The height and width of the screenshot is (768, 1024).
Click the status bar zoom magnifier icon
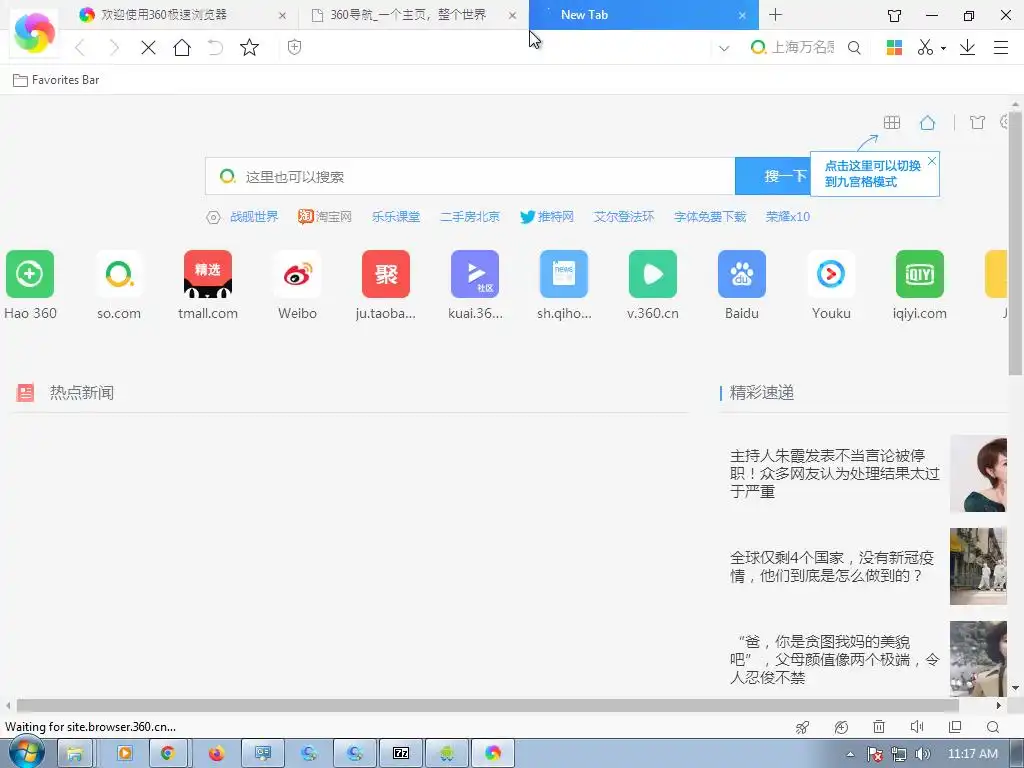click(993, 727)
